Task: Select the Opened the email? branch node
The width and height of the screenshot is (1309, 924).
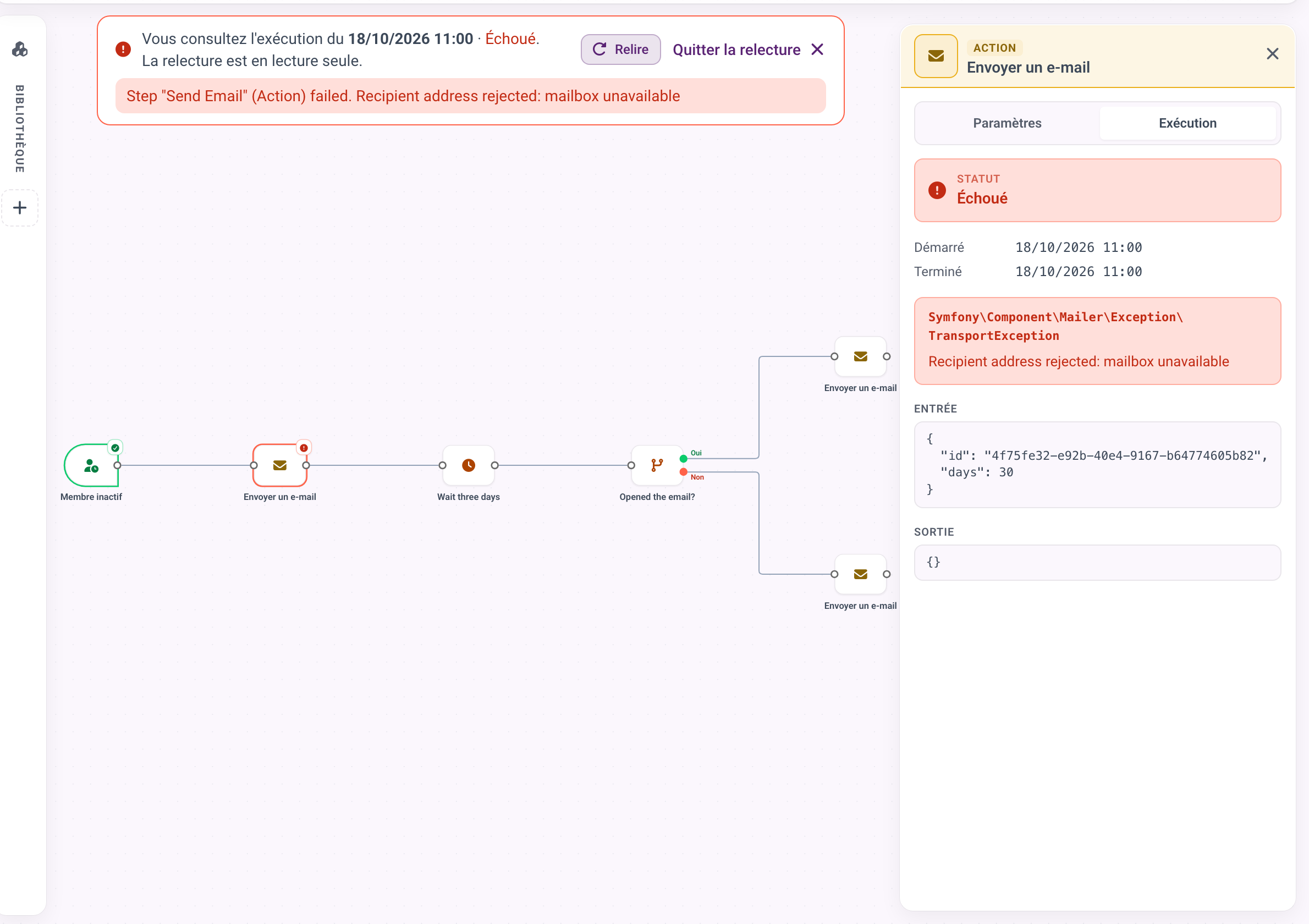Action: [x=657, y=465]
